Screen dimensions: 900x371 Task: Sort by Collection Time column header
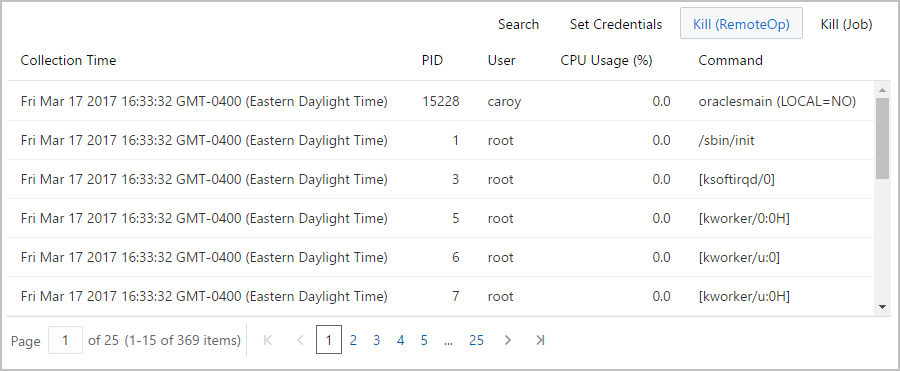pyautogui.click(x=68, y=60)
